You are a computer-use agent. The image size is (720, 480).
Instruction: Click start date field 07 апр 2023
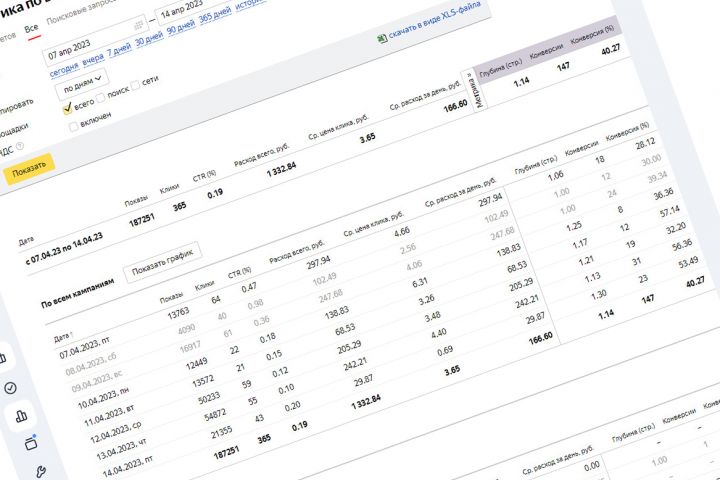click(x=94, y=42)
